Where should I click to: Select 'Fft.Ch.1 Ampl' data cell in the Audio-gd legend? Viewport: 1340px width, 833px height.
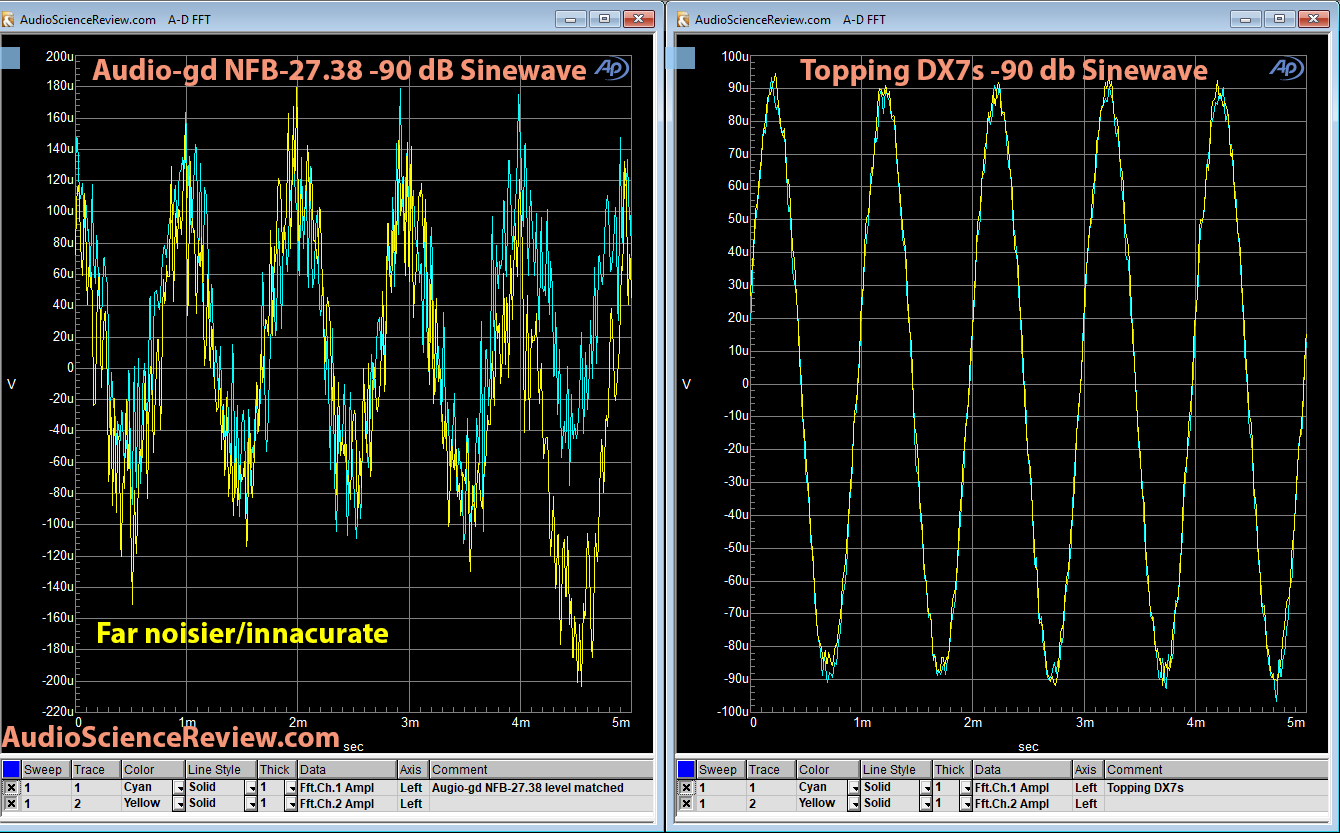point(348,788)
